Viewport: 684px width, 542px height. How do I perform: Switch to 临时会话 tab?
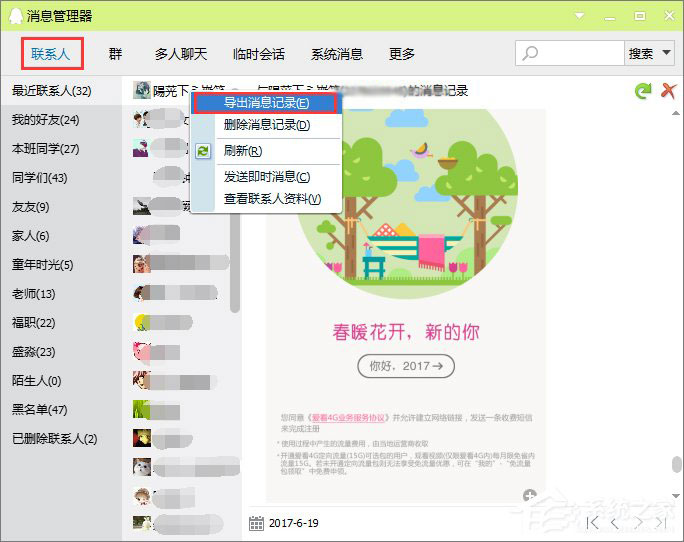point(259,54)
